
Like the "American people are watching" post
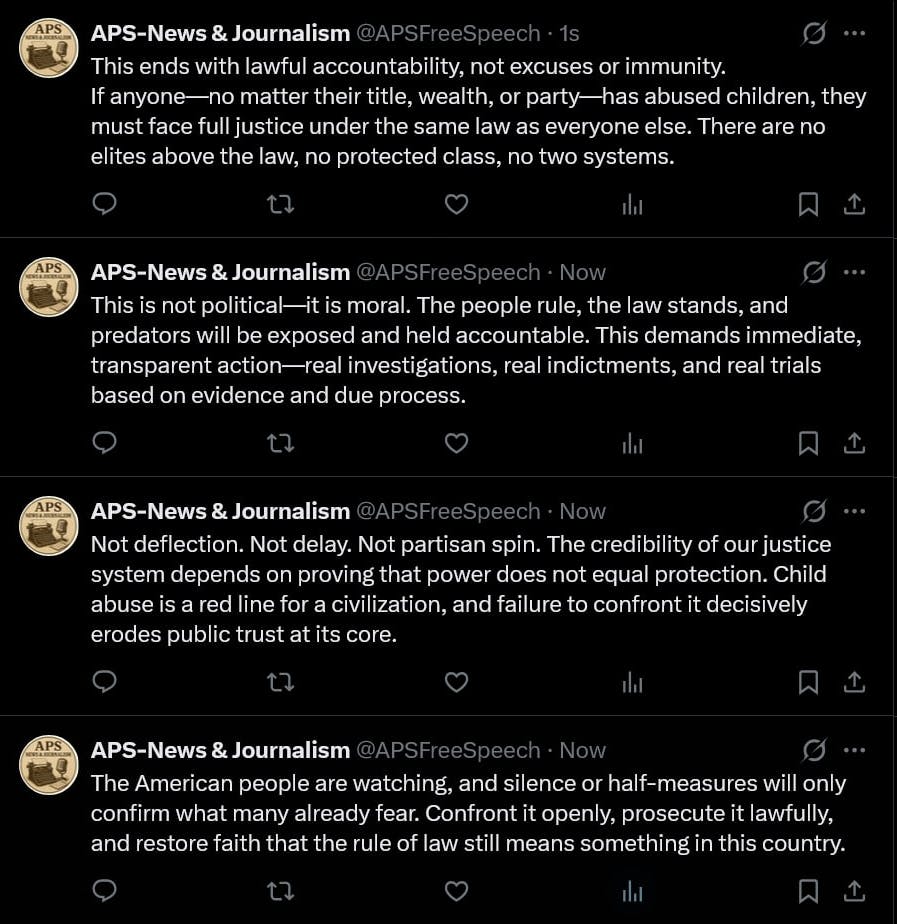tap(456, 890)
